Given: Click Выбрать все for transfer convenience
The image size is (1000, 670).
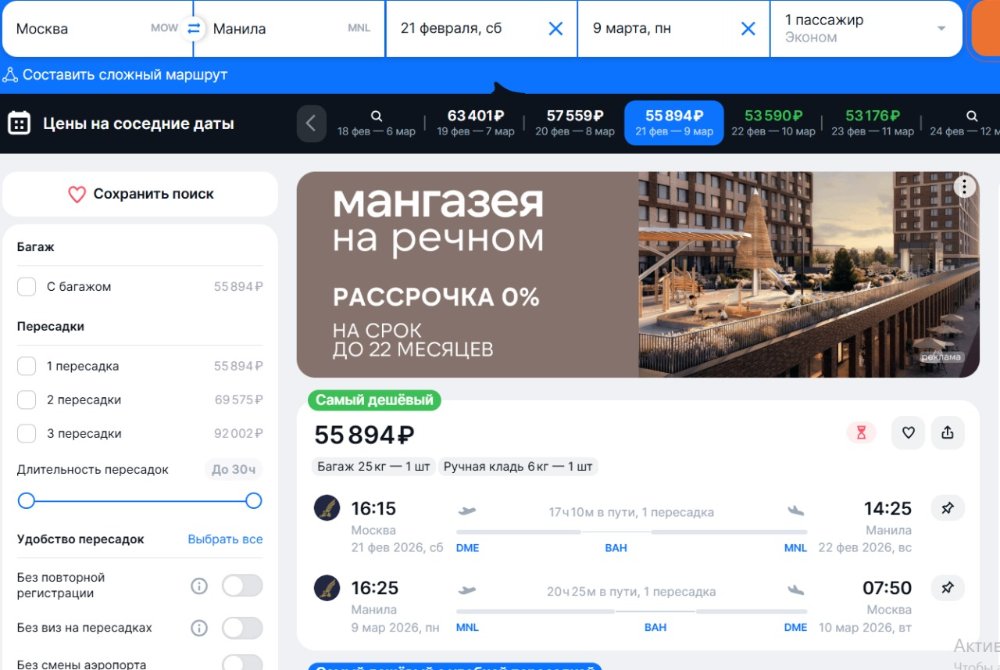Looking at the screenshot, I should click(x=225, y=539).
